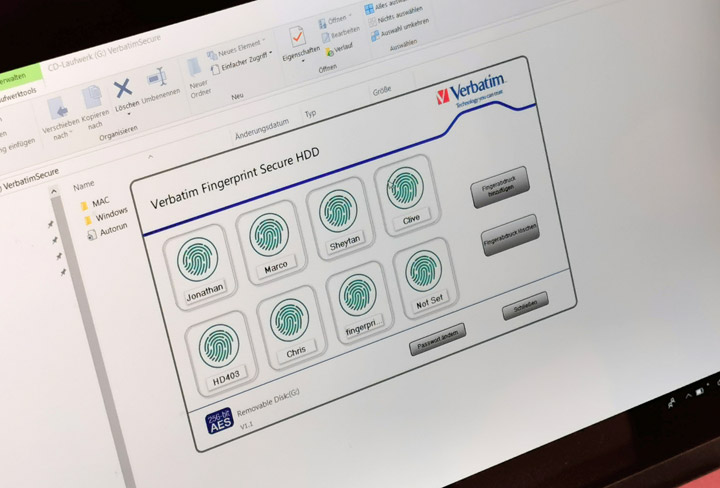Click the Chris name label
This screenshot has height=488, width=720.
pos(296,352)
